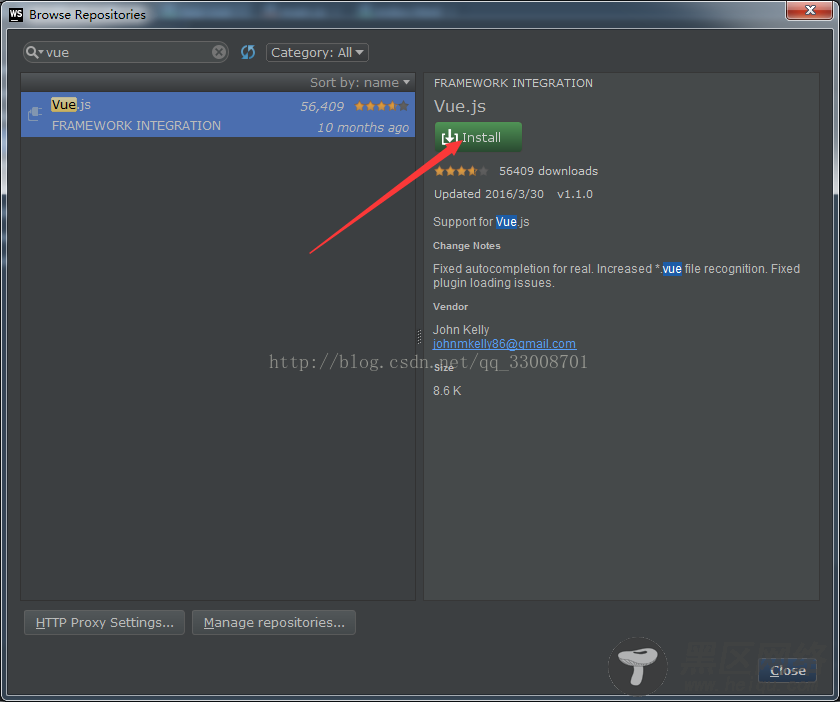Click the Vue.js plugin icon in list
Image resolution: width=840 pixels, height=702 pixels.
click(35, 114)
